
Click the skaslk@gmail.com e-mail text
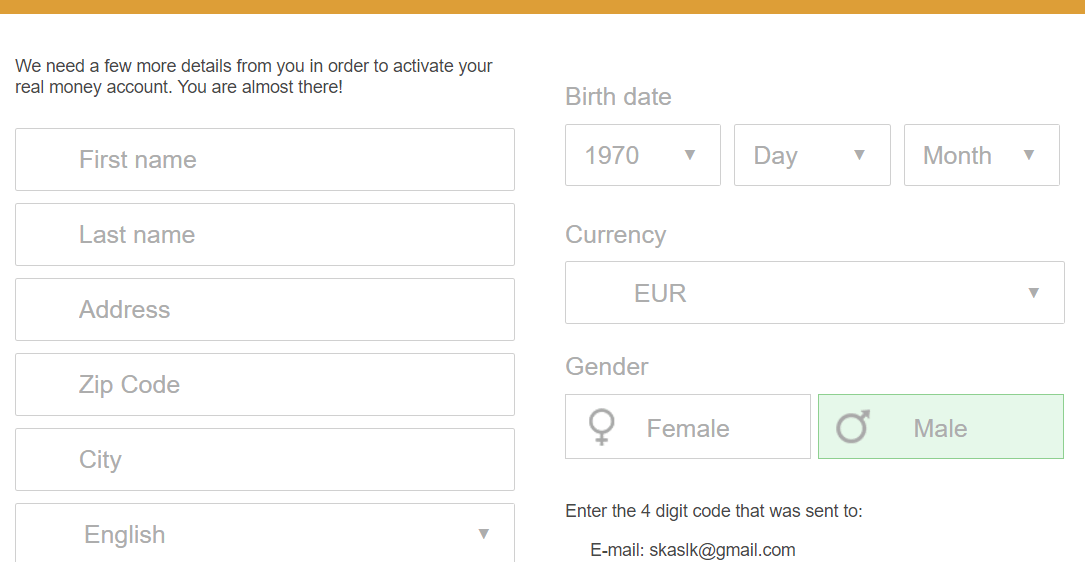722,550
